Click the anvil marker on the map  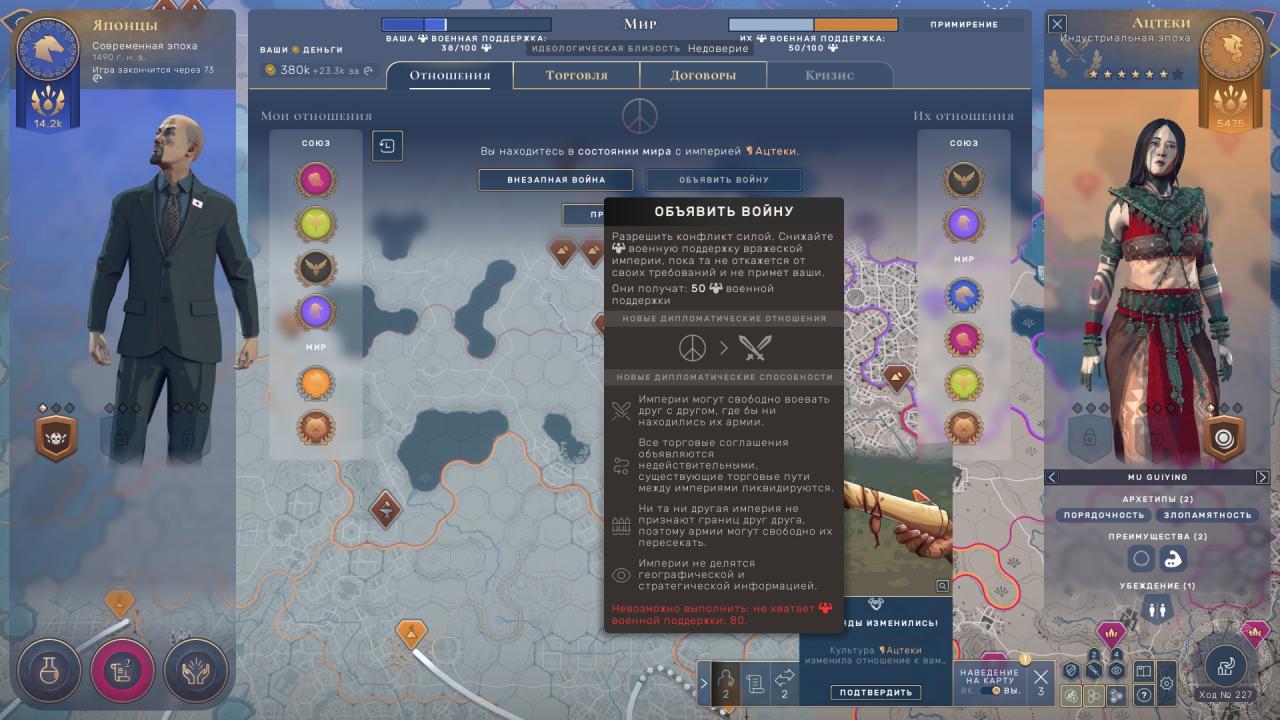(385, 510)
